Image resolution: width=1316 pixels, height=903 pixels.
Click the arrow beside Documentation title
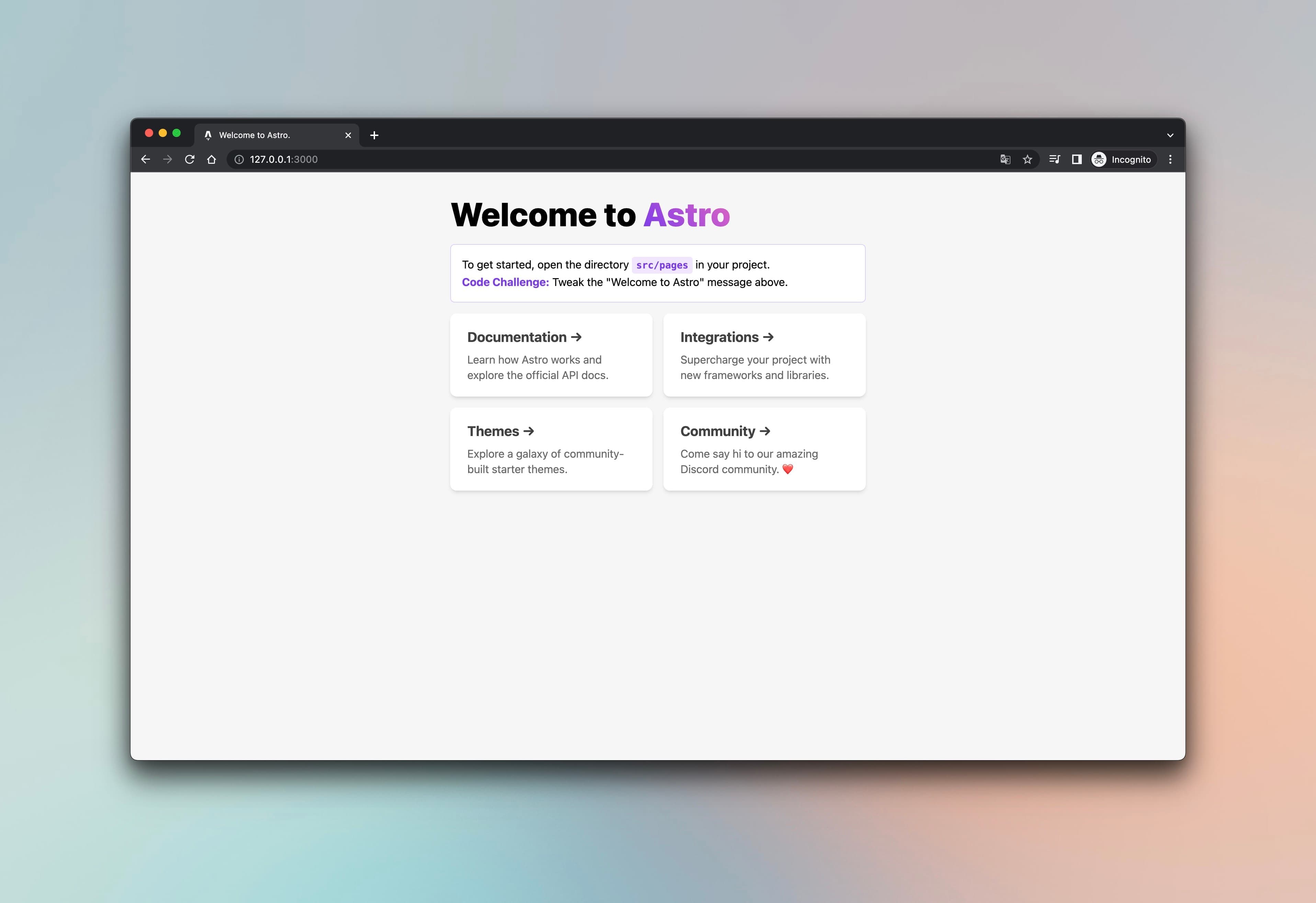coord(577,337)
